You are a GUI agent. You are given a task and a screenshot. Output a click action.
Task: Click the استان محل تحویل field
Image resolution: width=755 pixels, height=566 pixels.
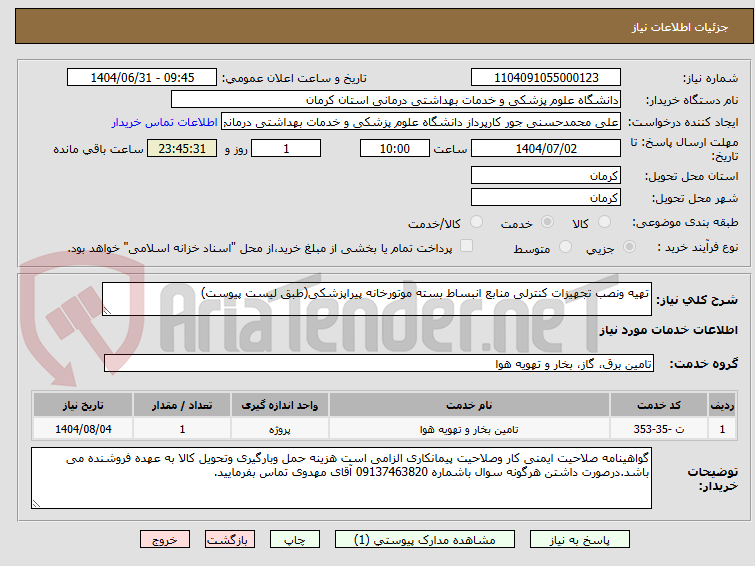point(546,175)
